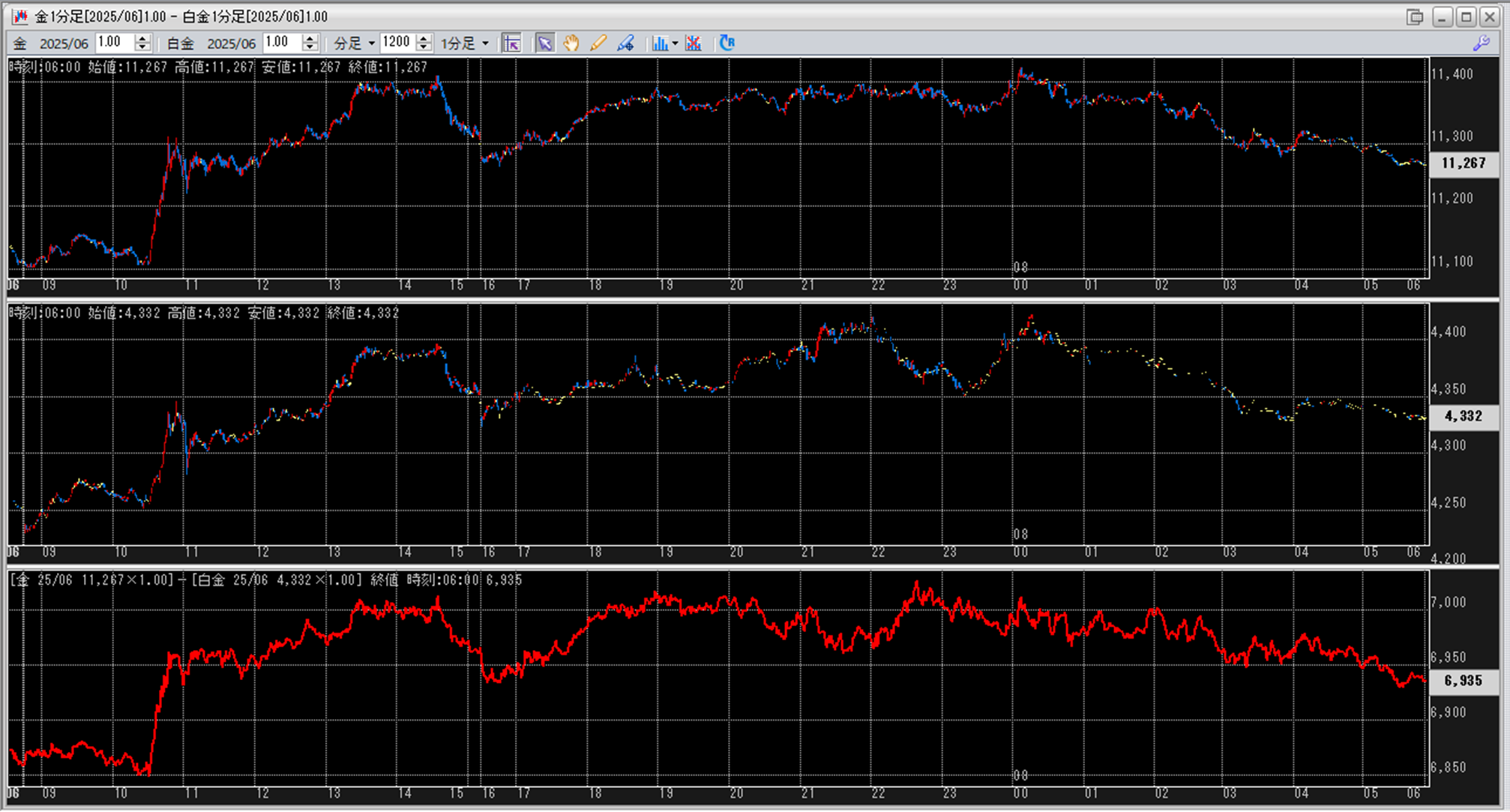Click the 11,267 gold price label
Viewport: 1510px width, 812px height.
coord(1463,163)
